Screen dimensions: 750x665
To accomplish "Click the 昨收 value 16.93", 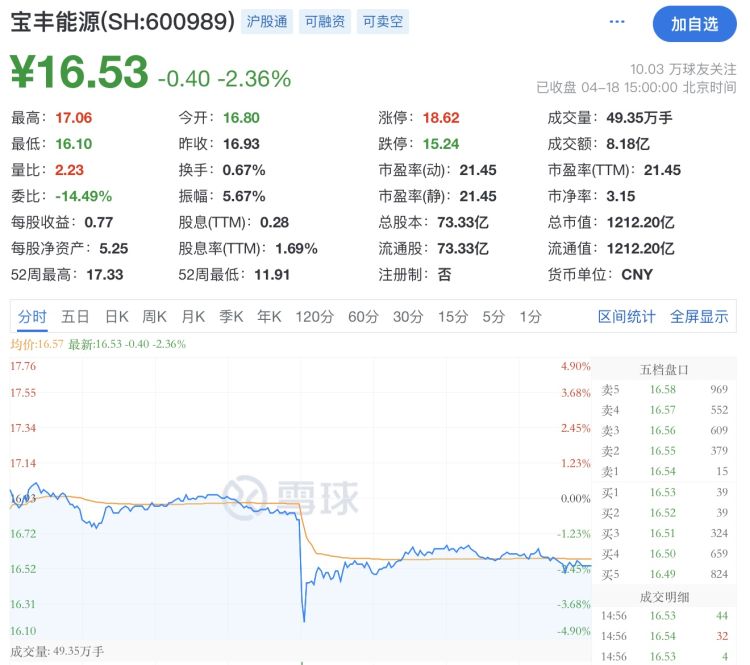I will tap(241, 144).
